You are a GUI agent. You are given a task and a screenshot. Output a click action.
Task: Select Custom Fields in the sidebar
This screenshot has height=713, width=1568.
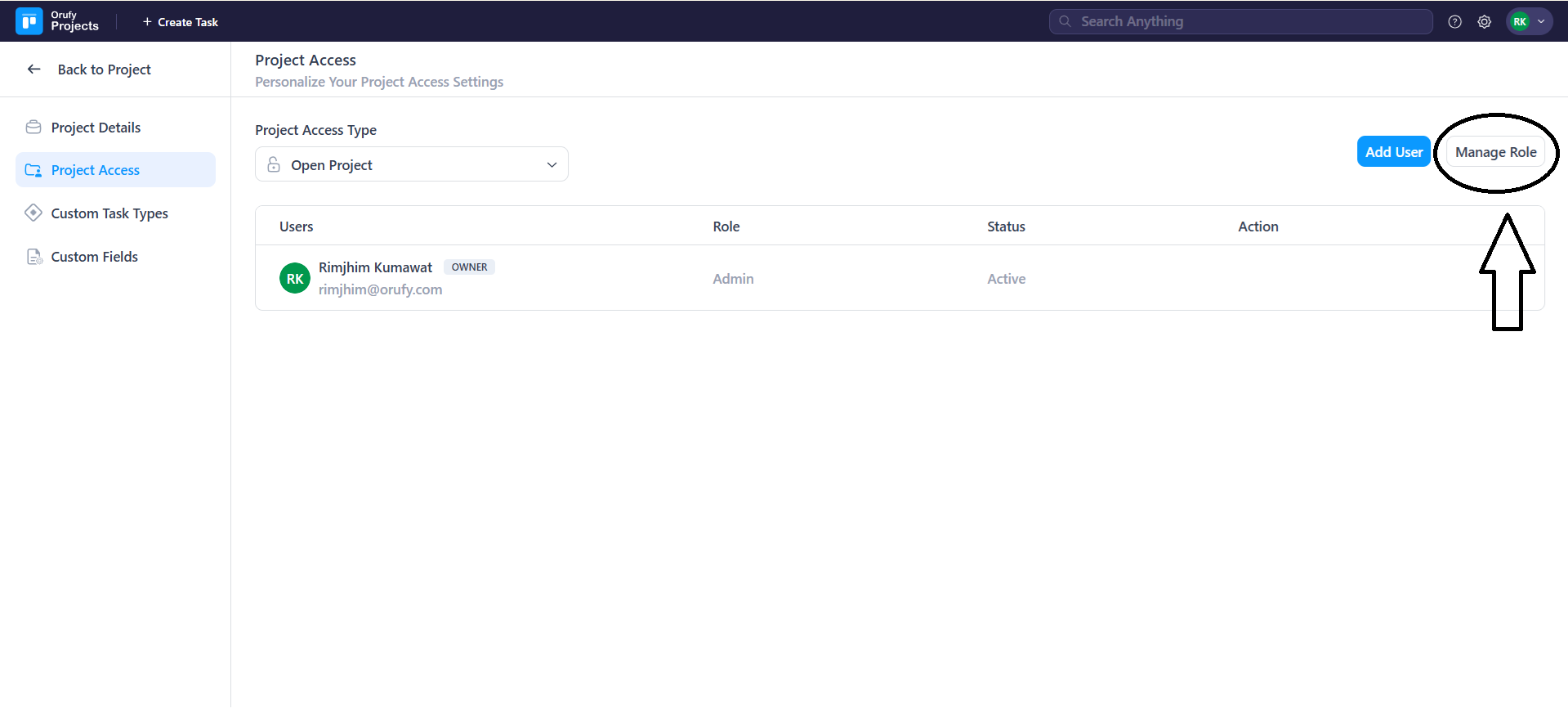point(94,257)
